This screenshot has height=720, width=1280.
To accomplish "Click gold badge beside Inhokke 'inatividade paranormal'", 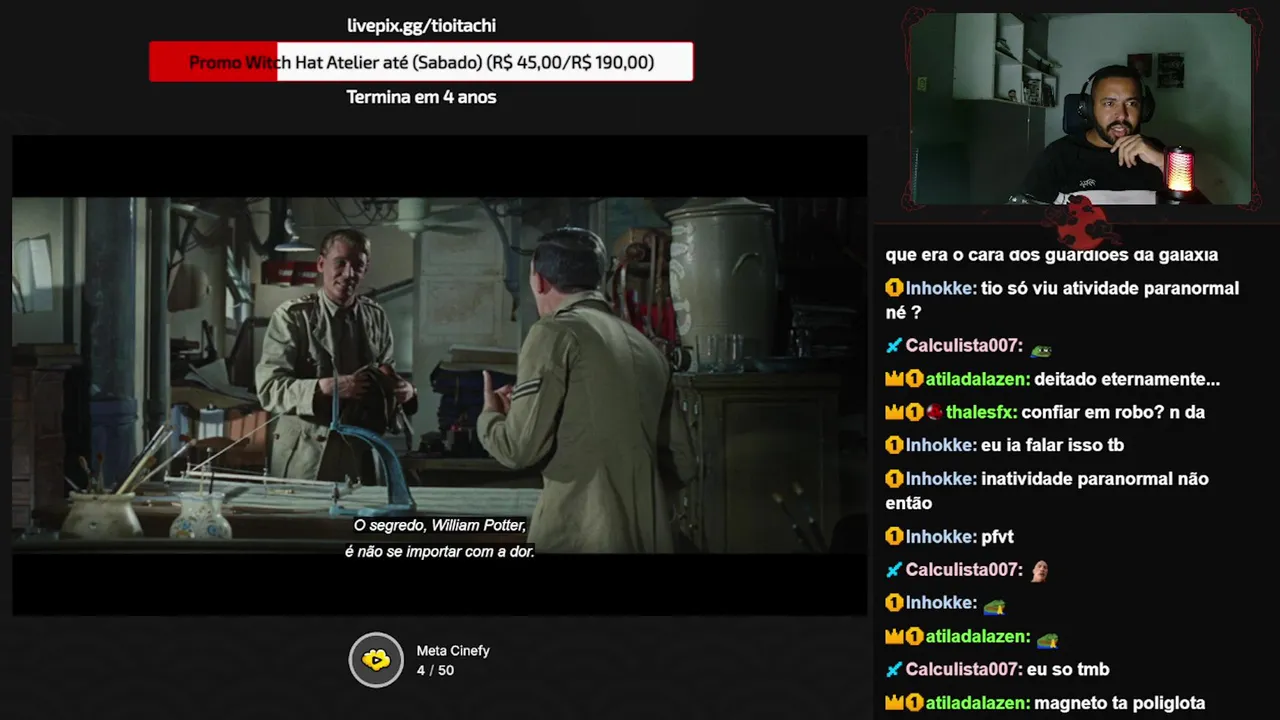I will 894,479.
